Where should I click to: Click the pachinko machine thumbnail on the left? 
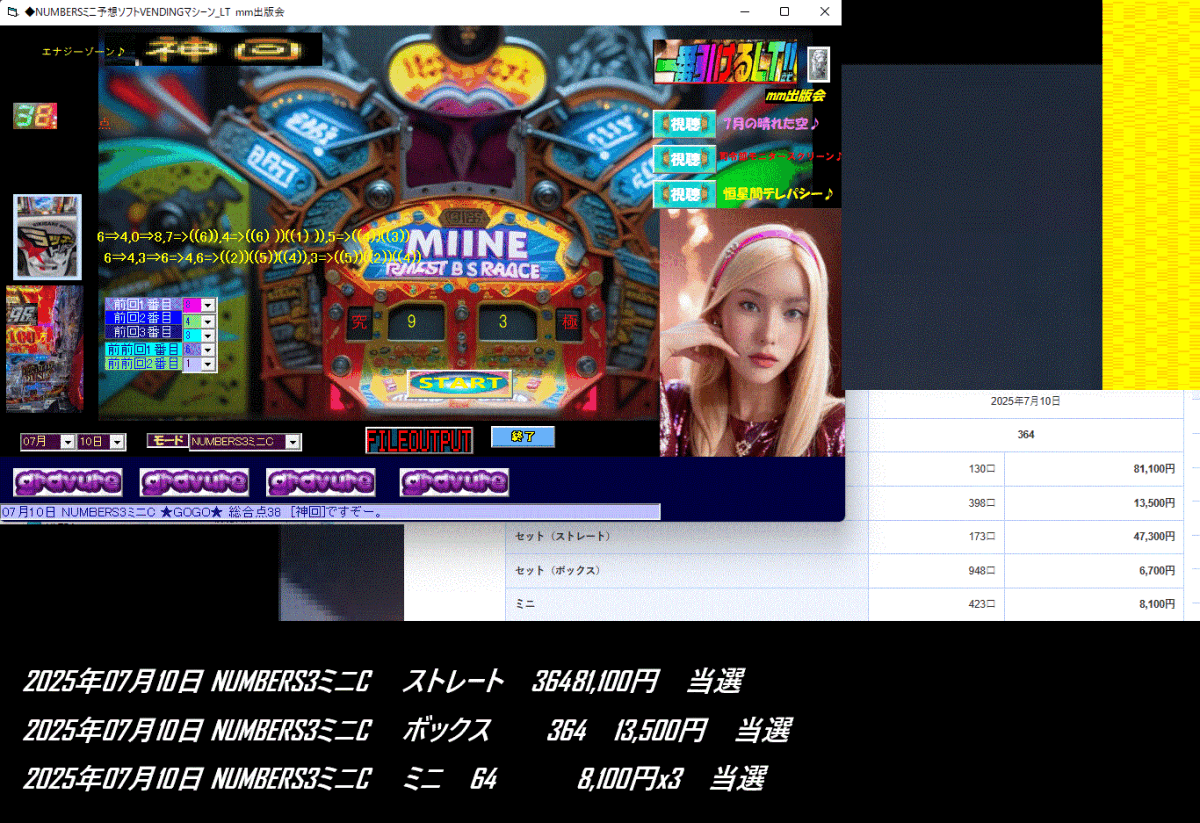point(47,237)
